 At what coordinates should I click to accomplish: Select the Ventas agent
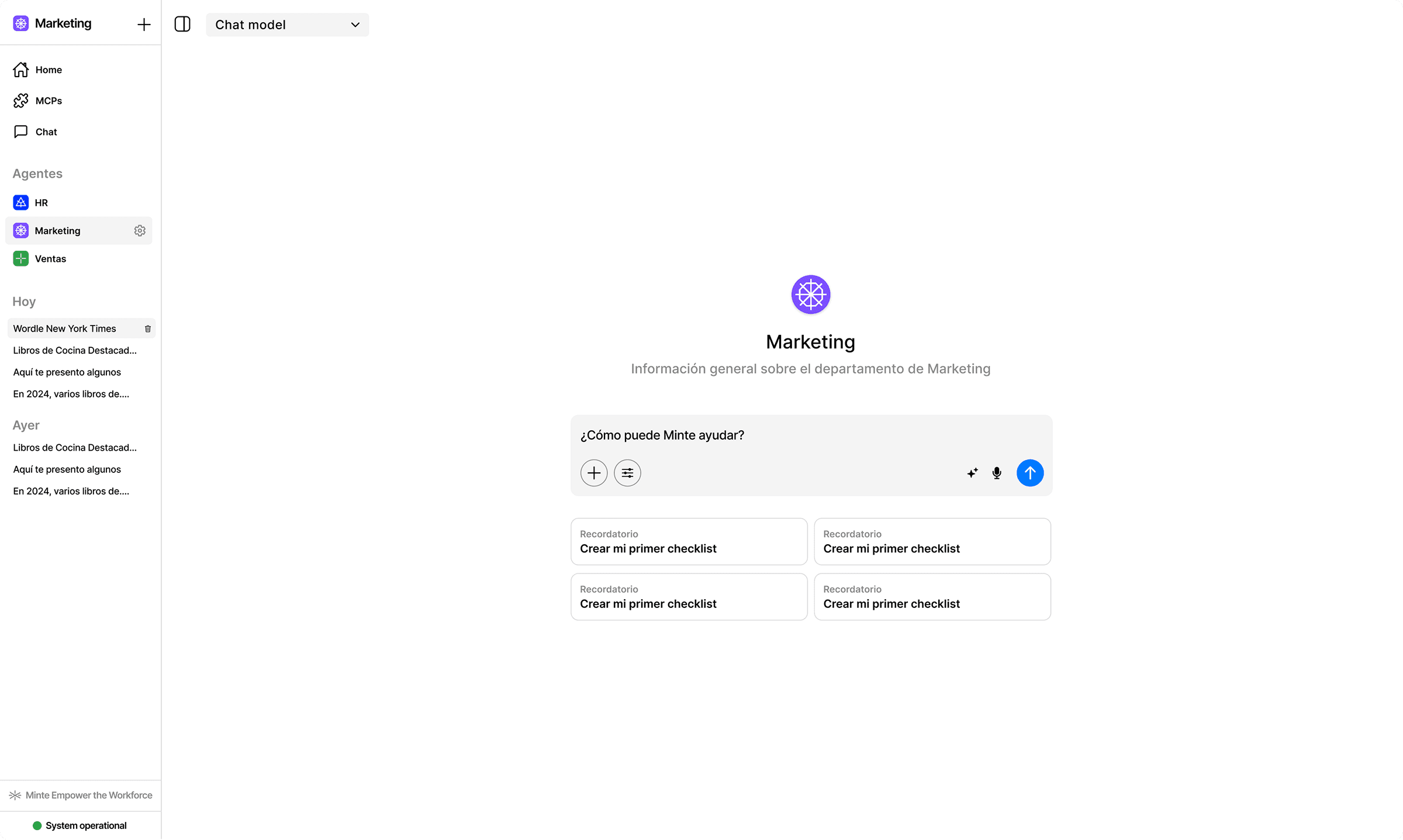coord(50,258)
